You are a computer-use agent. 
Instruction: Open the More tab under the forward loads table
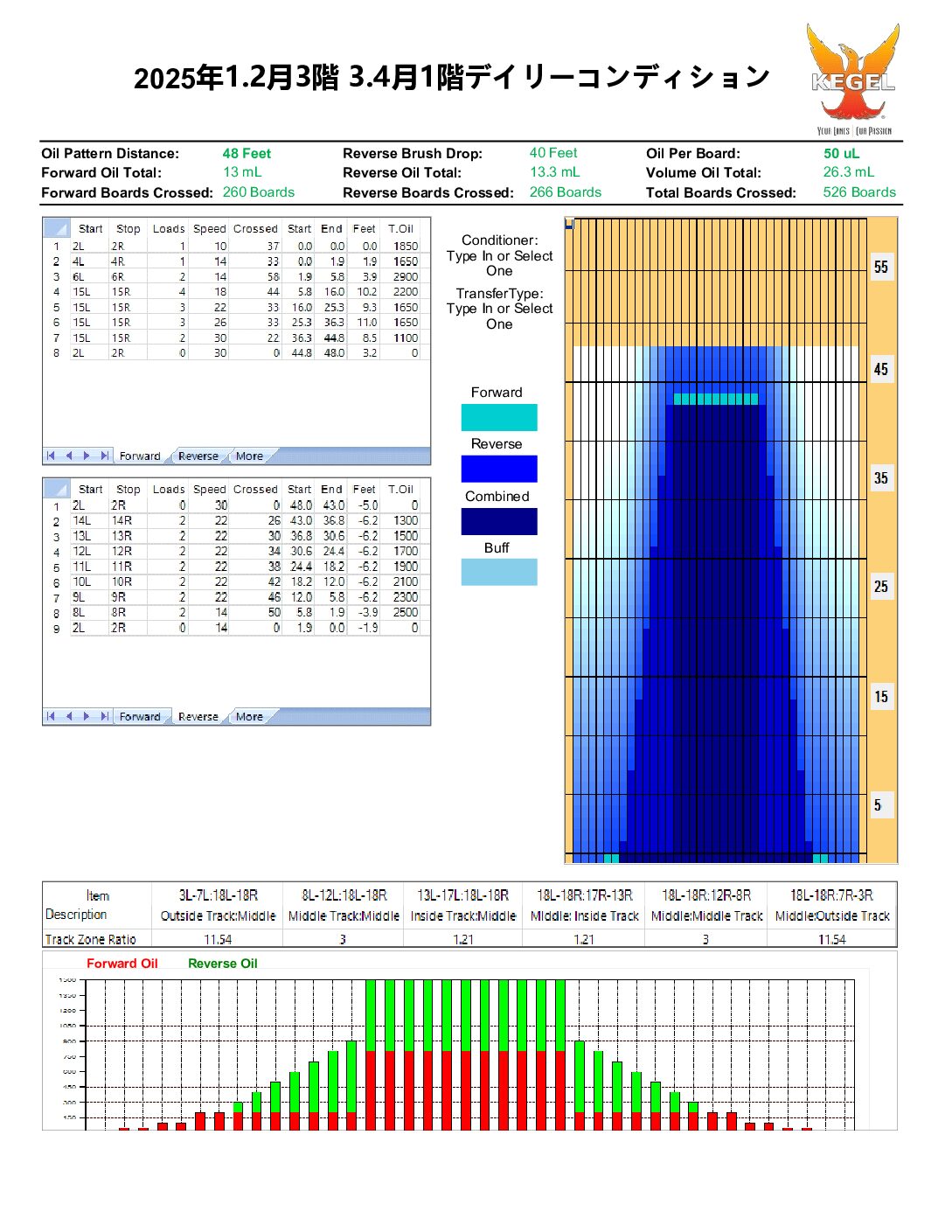tap(249, 456)
